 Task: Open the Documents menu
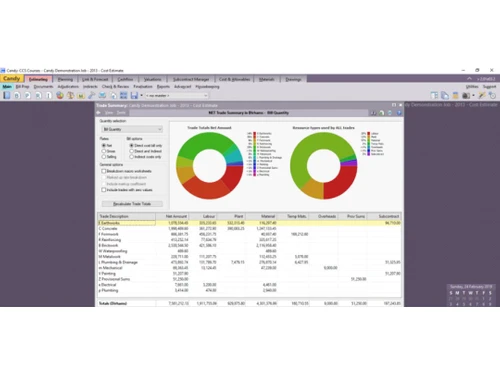coord(43,87)
